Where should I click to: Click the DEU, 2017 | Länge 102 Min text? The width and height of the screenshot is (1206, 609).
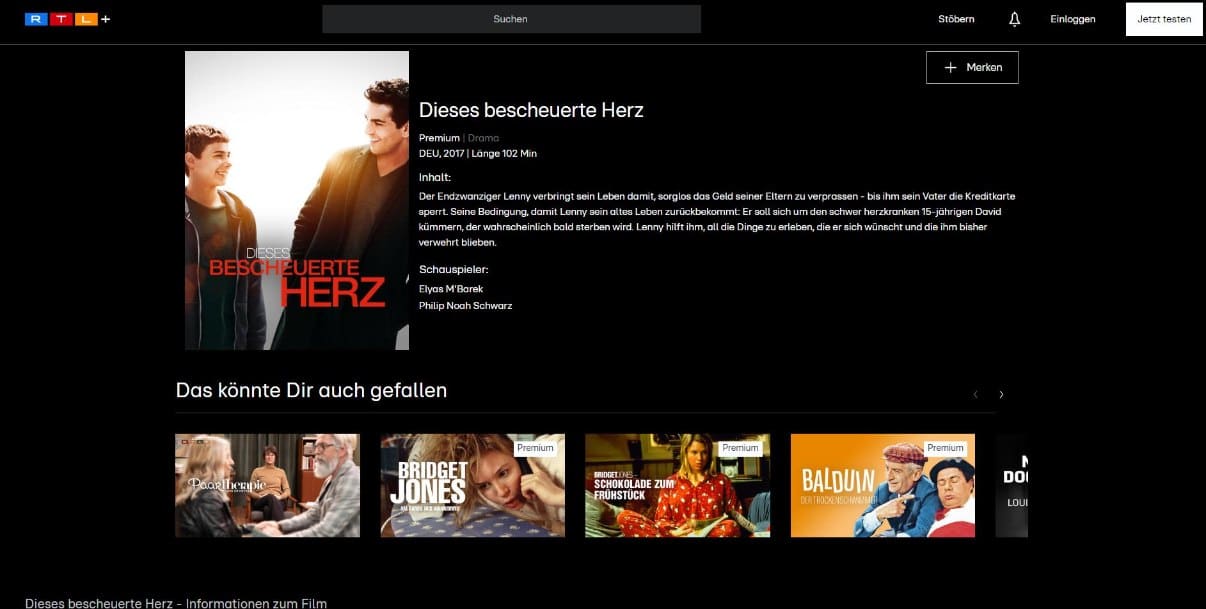point(478,153)
